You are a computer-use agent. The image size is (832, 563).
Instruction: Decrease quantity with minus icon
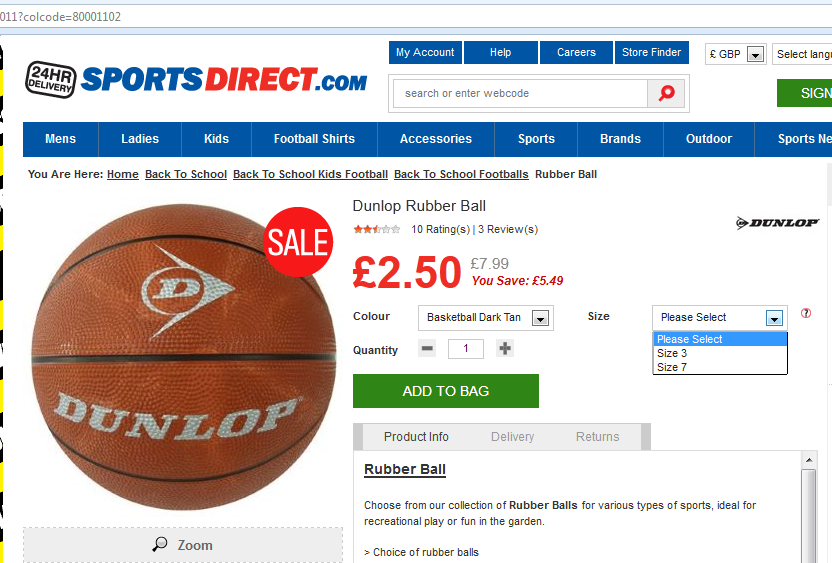point(427,348)
